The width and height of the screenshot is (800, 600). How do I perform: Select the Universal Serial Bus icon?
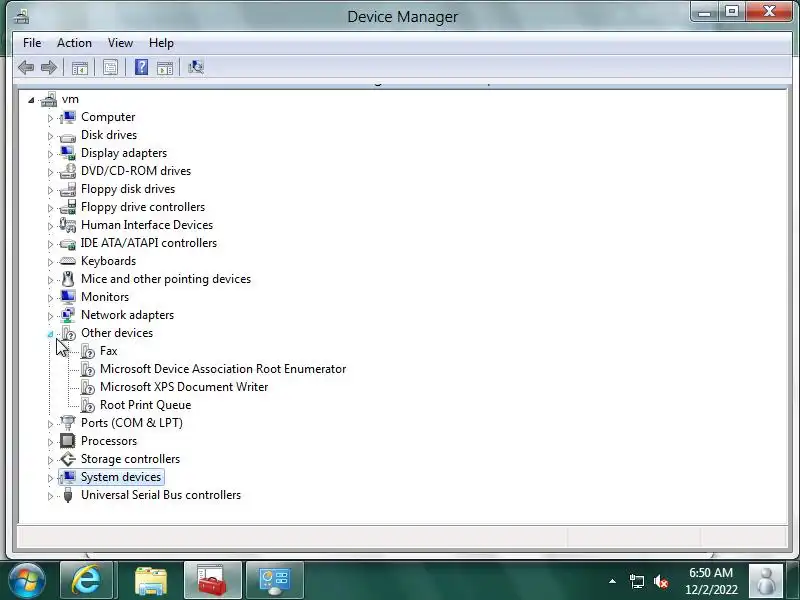67,495
